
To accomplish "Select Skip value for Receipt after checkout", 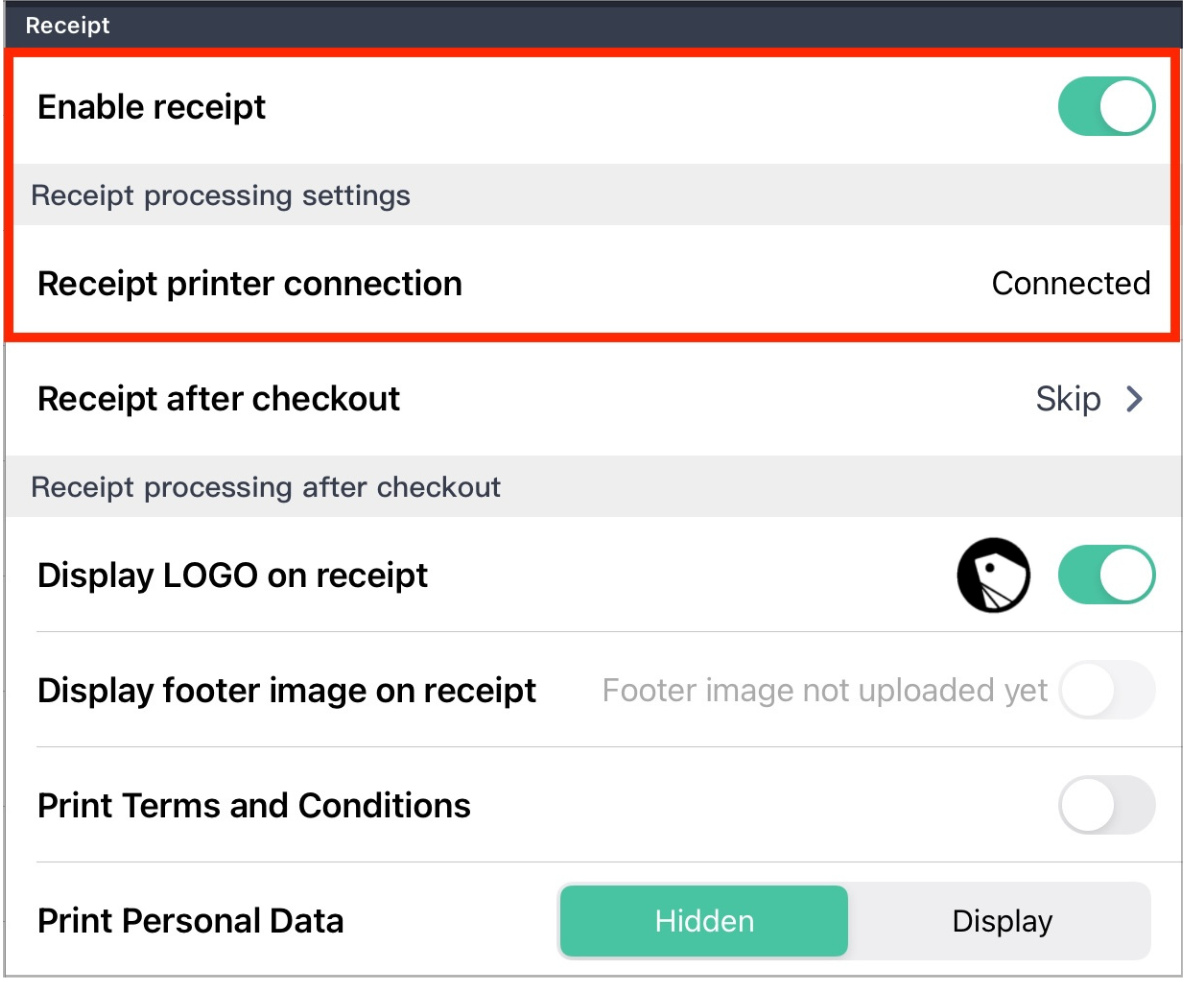I will point(1068,399).
